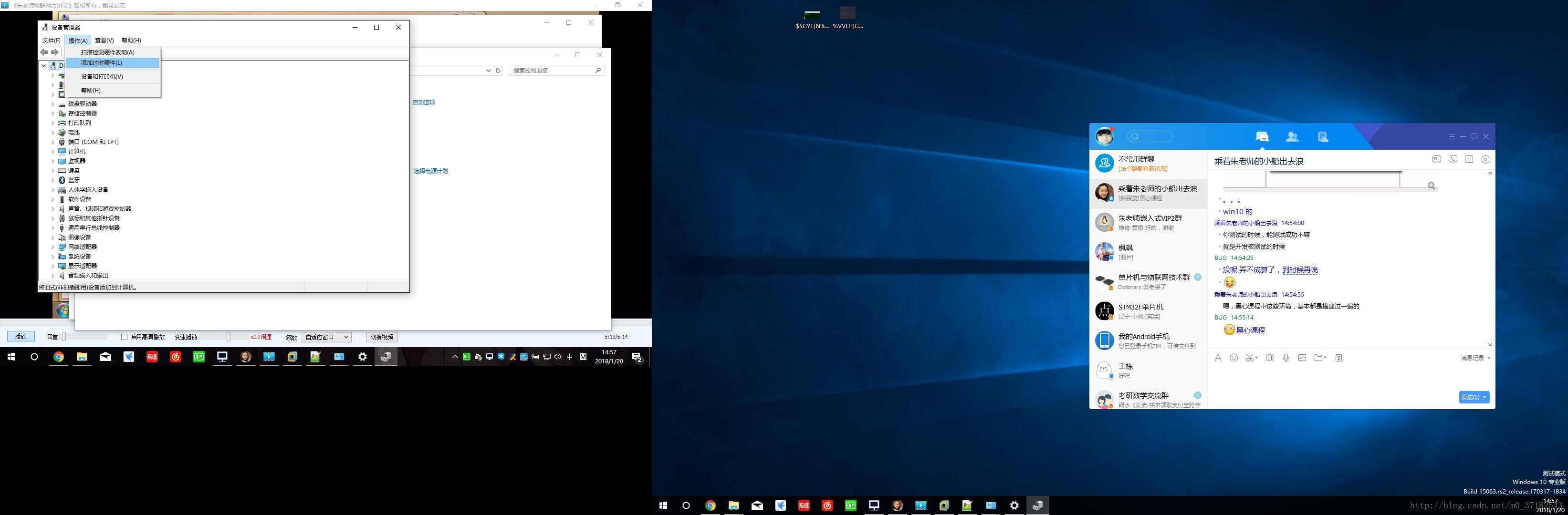
Task: Click the microphone voice message icon
Action: (1286, 358)
